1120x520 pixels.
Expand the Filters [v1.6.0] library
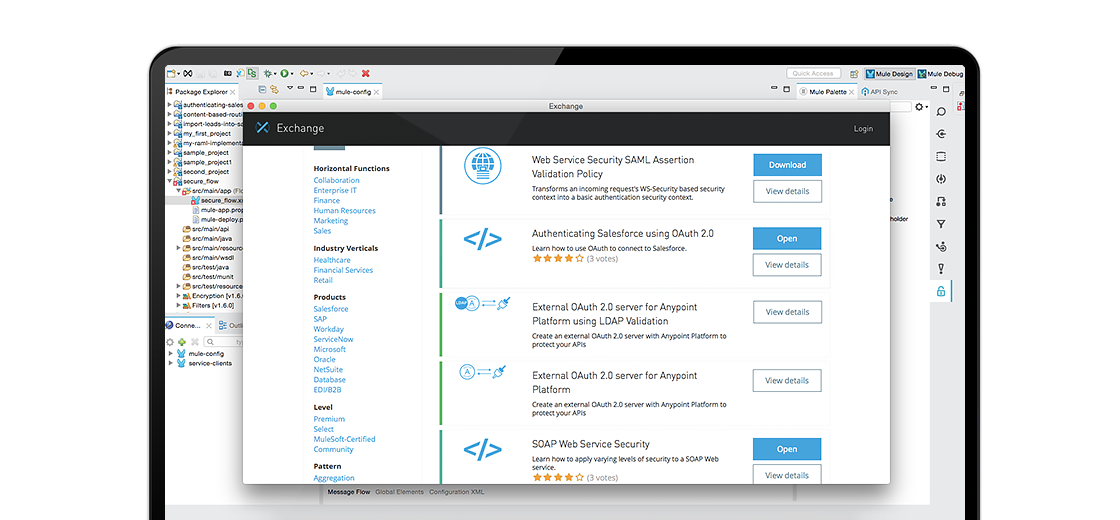(178, 305)
